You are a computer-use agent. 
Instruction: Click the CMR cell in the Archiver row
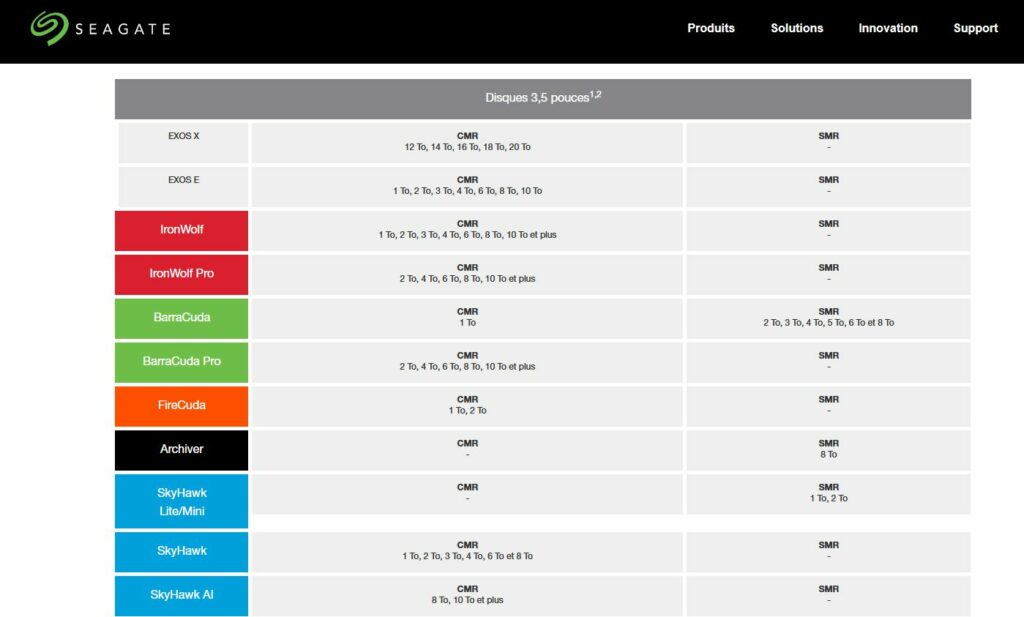[468, 450]
